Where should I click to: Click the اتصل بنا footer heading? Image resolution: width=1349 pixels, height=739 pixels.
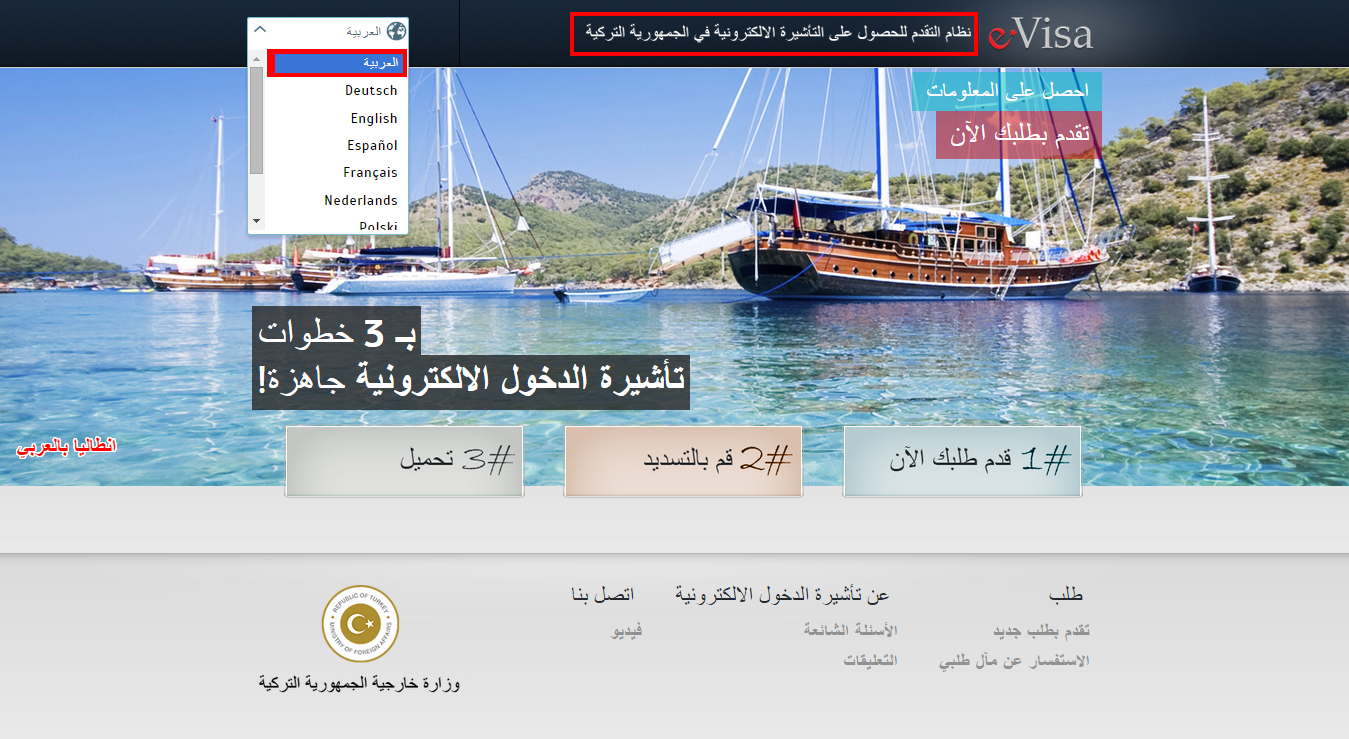[602, 595]
